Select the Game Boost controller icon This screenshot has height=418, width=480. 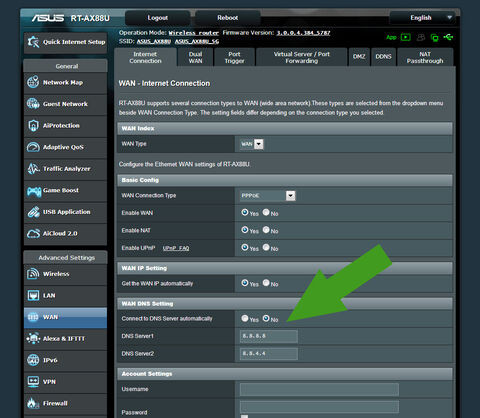34,191
